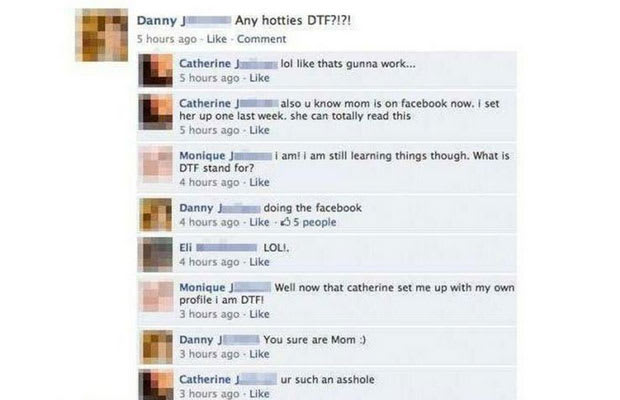The height and width of the screenshot is (400, 620).
Task: Click Danny's avatar on 'You sure are Mom' comment
Action: pyautogui.click(x=155, y=347)
